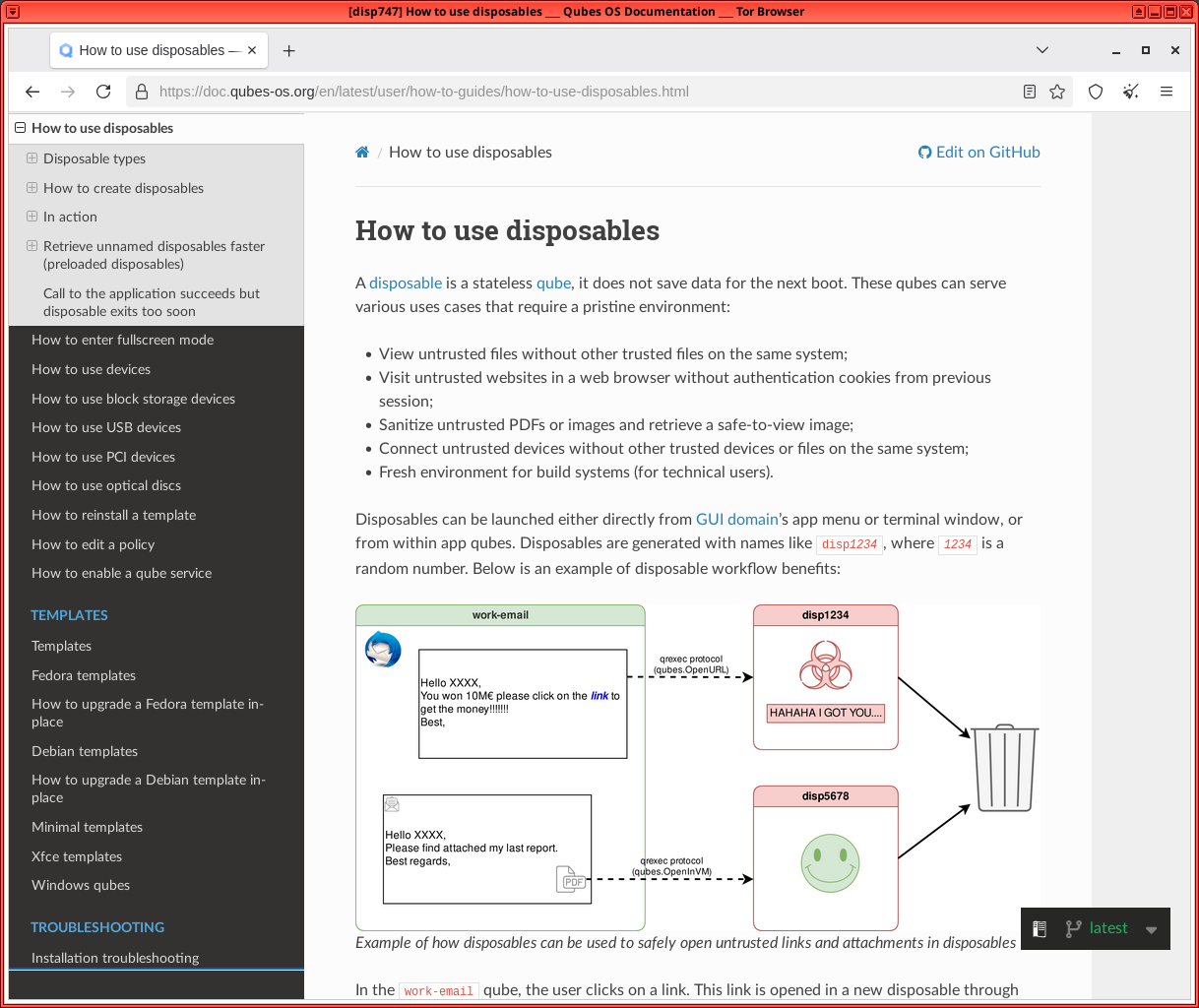Open the list all tabs chevron
Viewport: 1199px width, 1008px height.
coord(1042,50)
